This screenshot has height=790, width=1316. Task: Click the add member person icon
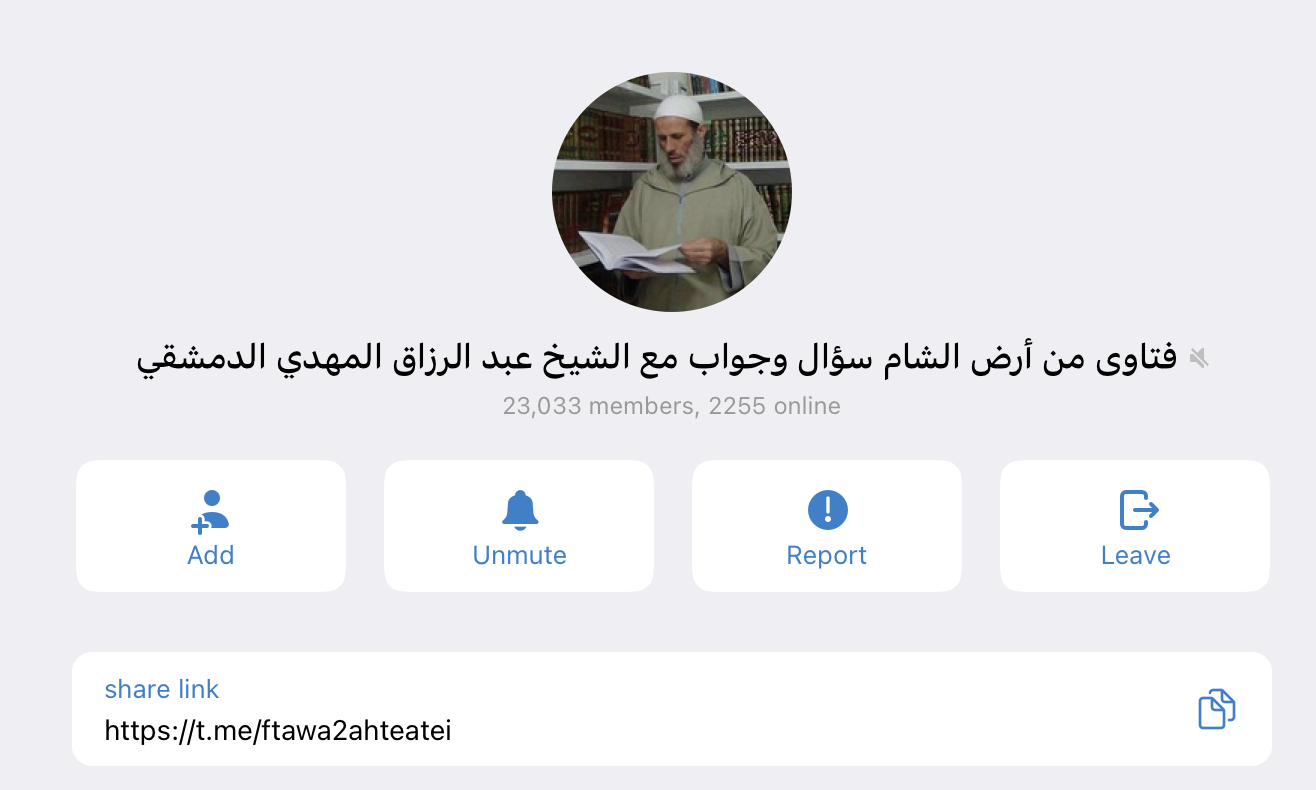point(210,511)
